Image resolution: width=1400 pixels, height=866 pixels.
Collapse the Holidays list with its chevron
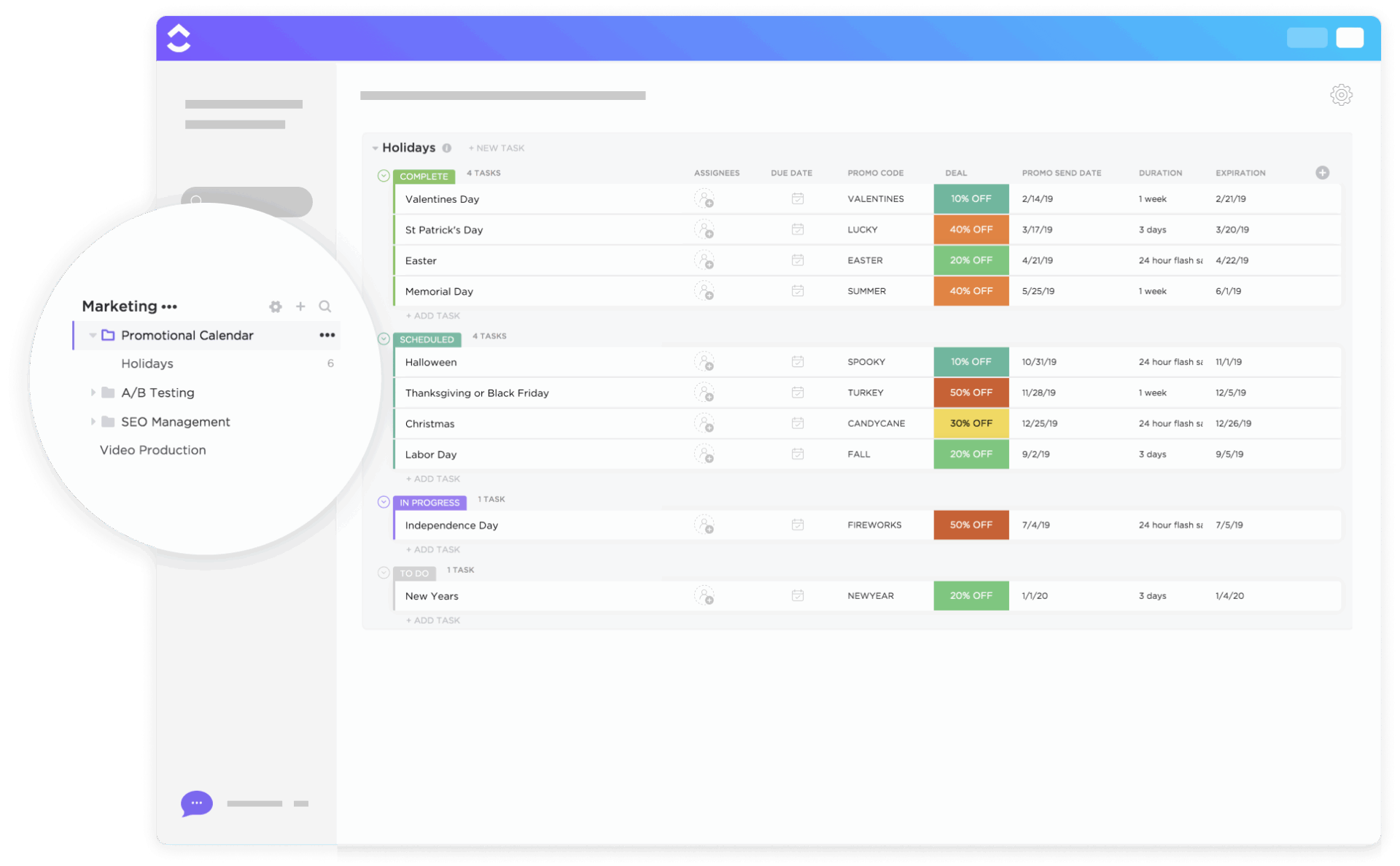(x=374, y=147)
